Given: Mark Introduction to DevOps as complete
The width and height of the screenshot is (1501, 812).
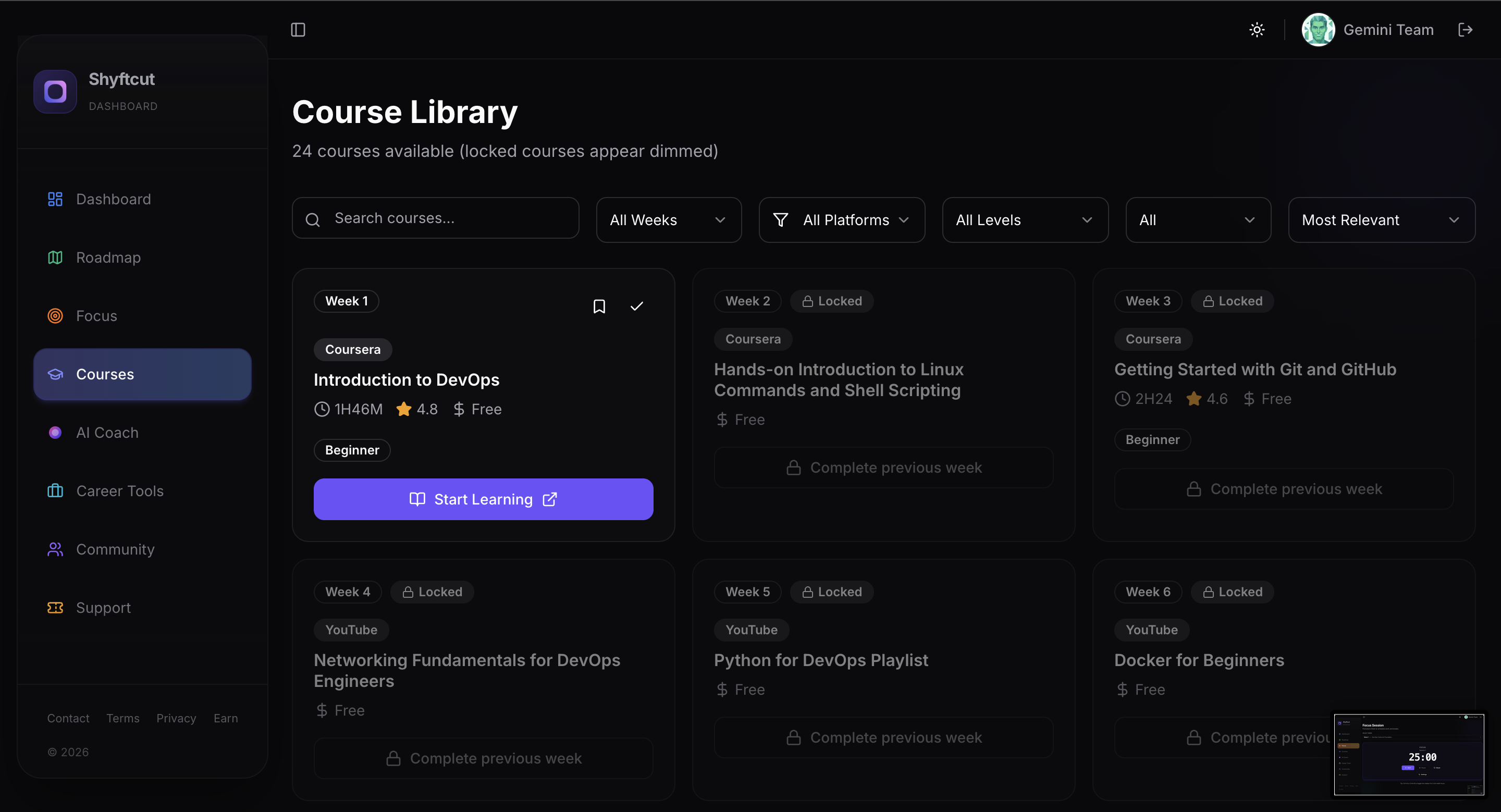Looking at the screenshot, I should (636, 306).
